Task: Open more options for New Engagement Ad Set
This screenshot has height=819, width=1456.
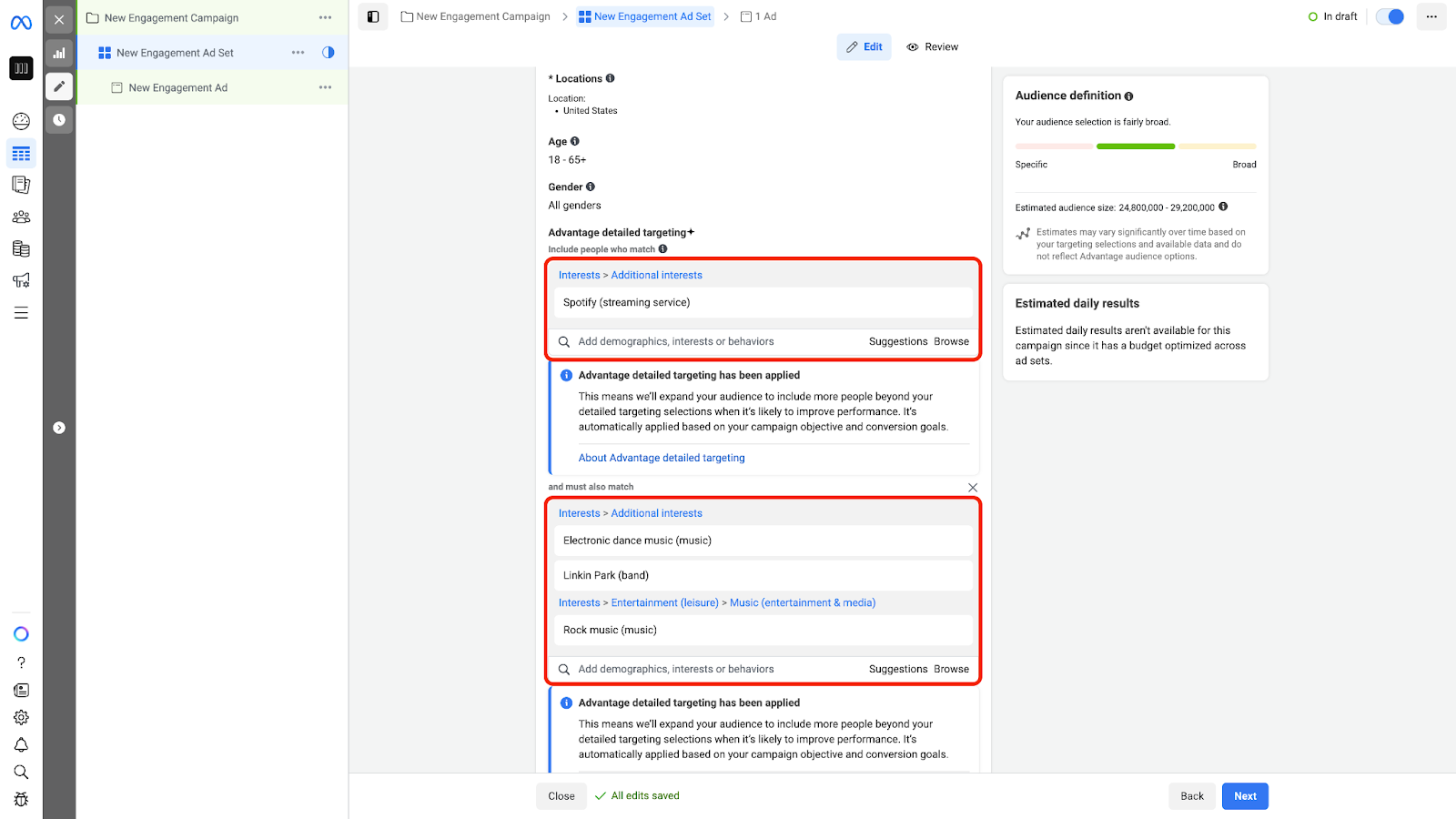Action: pyautogui.click(x=298, y=53)
